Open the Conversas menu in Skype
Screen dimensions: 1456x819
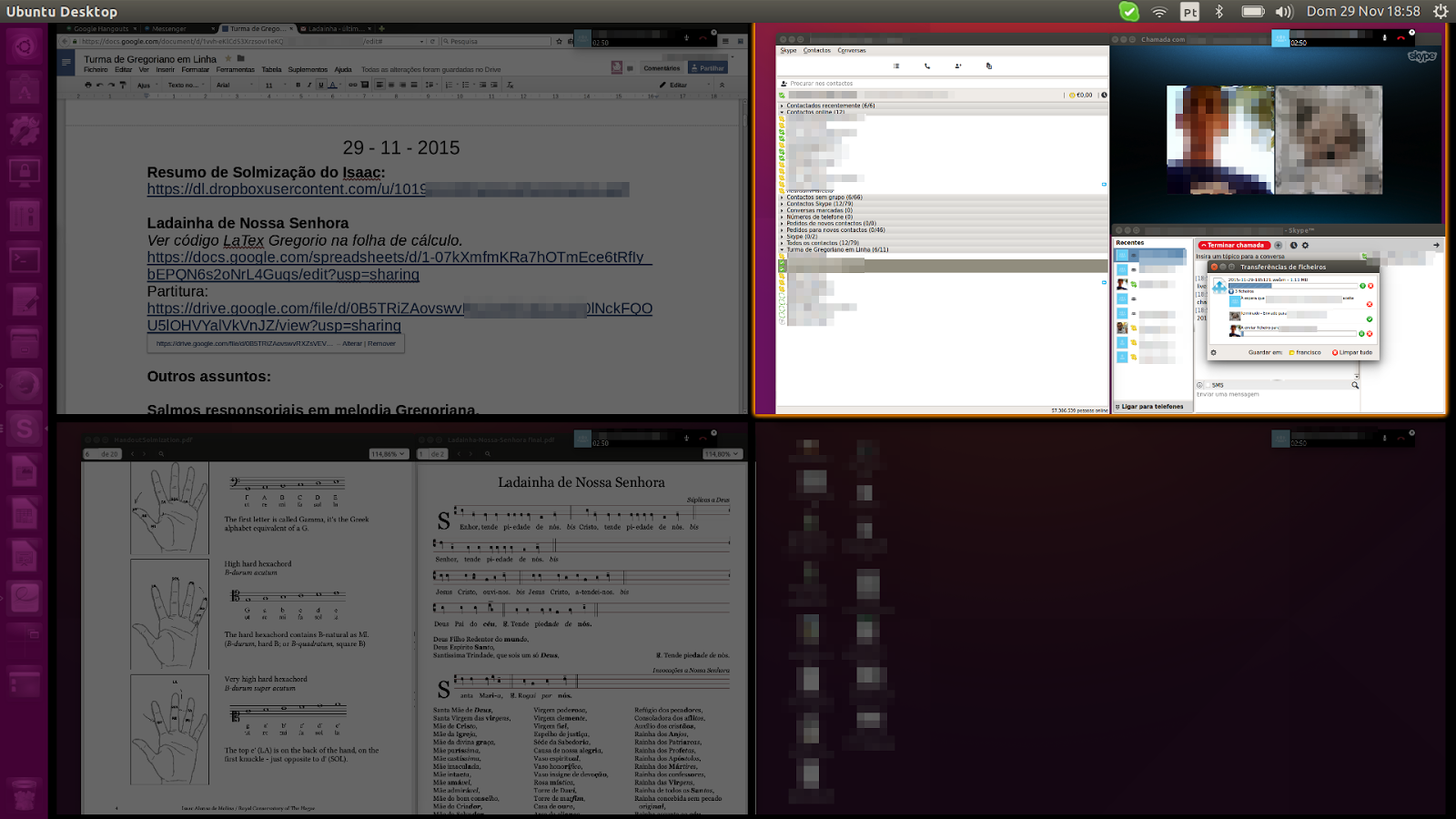(852, 50)
